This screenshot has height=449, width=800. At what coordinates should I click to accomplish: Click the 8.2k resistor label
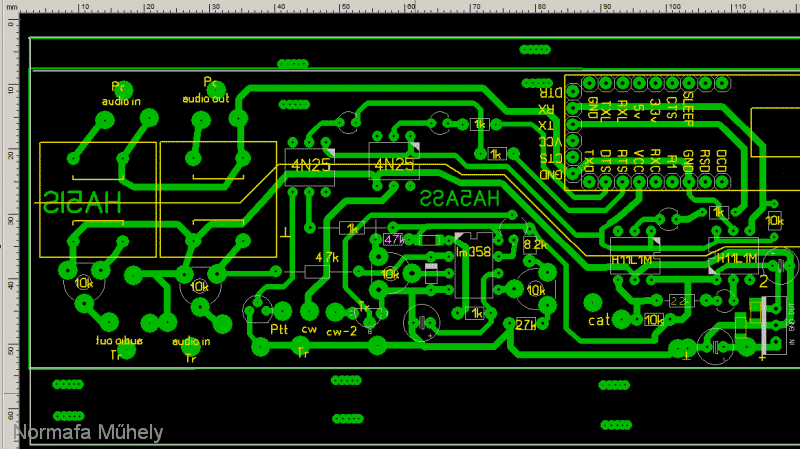[535, 245]
